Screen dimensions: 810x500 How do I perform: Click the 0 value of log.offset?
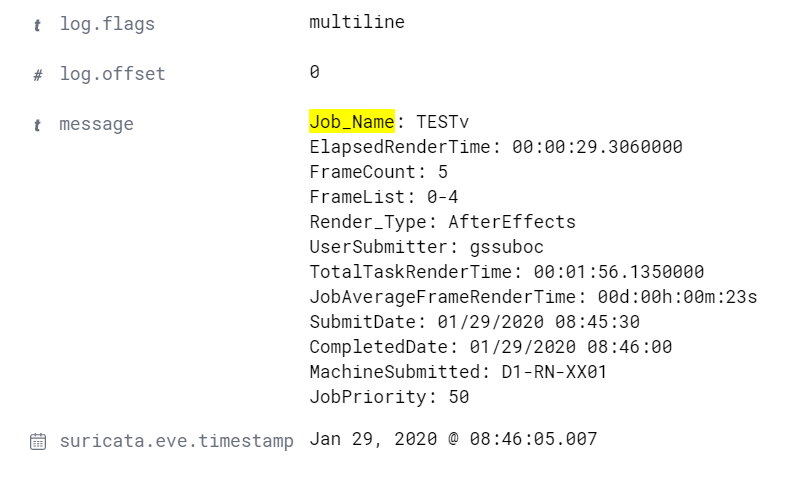point(315,72)
